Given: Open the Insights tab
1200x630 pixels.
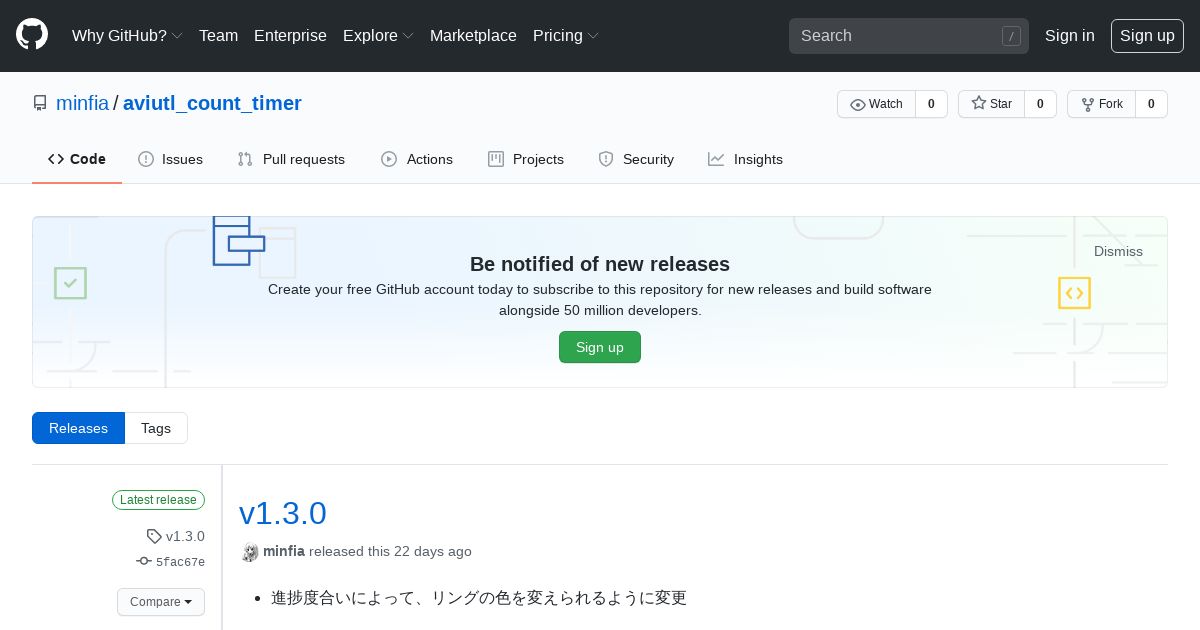Looking at the screenshot, I should coord(745,159).
